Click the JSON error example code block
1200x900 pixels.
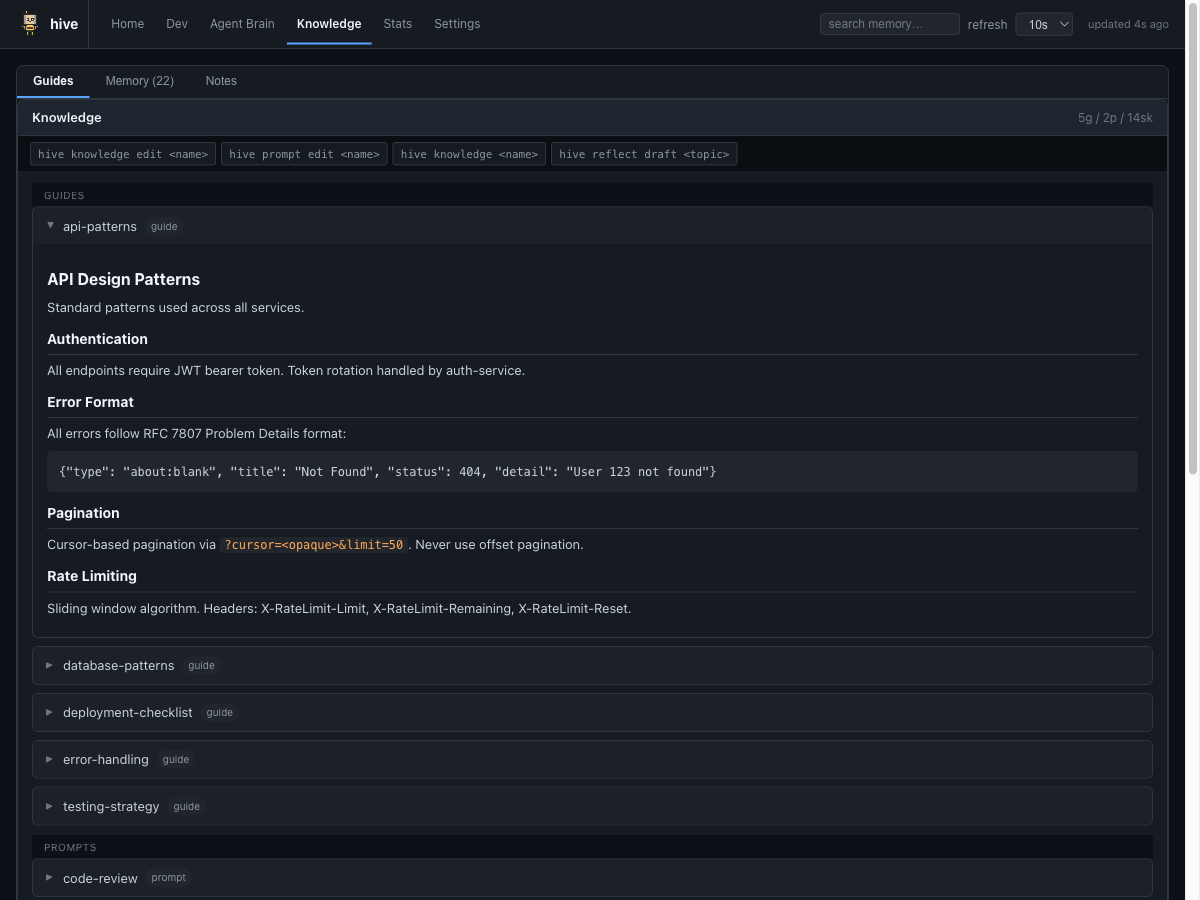click(x=592, y=471)
